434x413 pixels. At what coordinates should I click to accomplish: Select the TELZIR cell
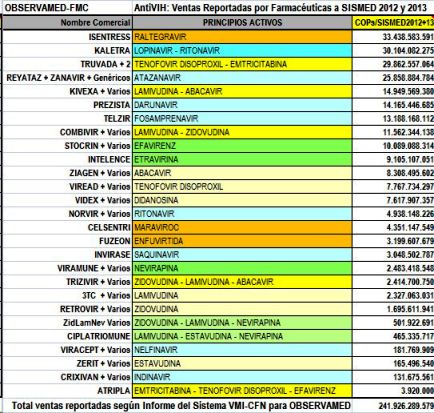pos(68,119)
